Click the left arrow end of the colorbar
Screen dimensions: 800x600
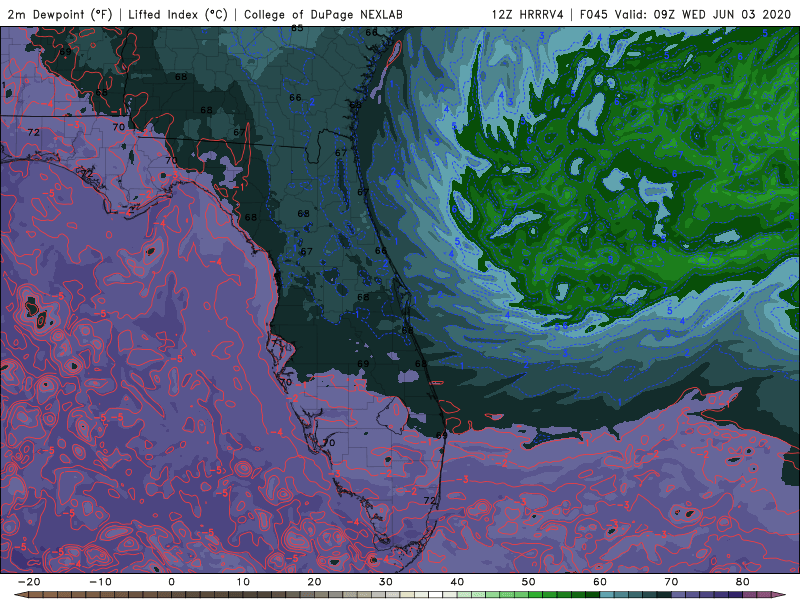20,595
